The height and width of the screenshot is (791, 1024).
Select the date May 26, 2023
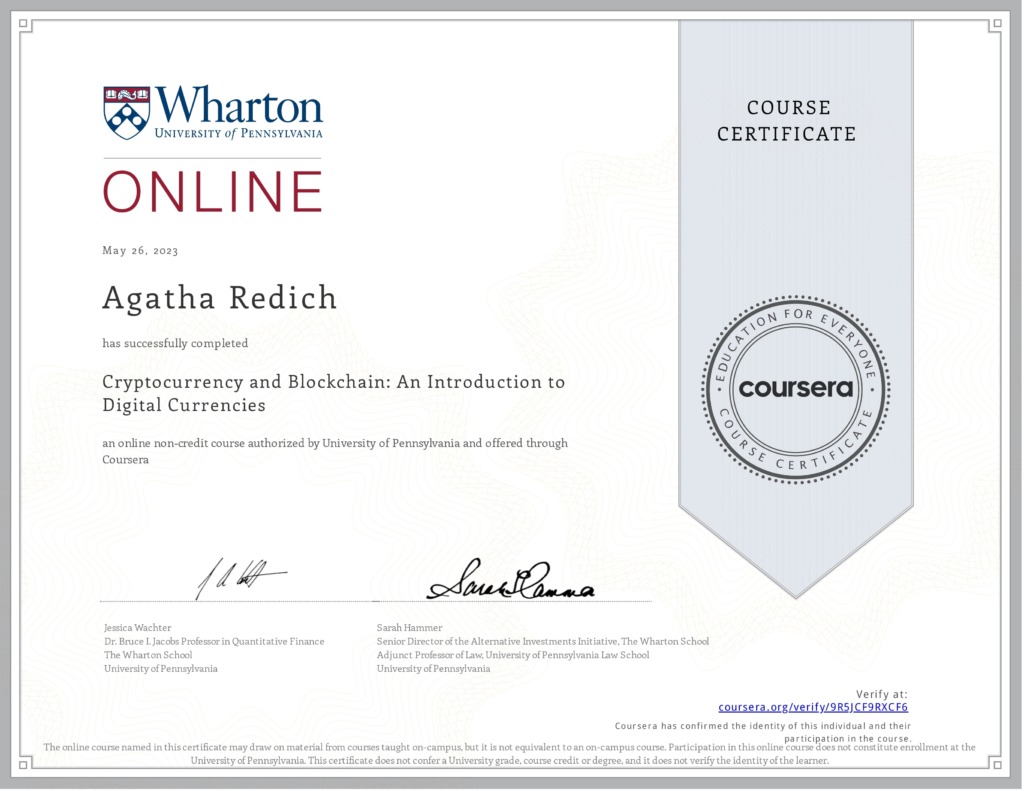[140, 251]
